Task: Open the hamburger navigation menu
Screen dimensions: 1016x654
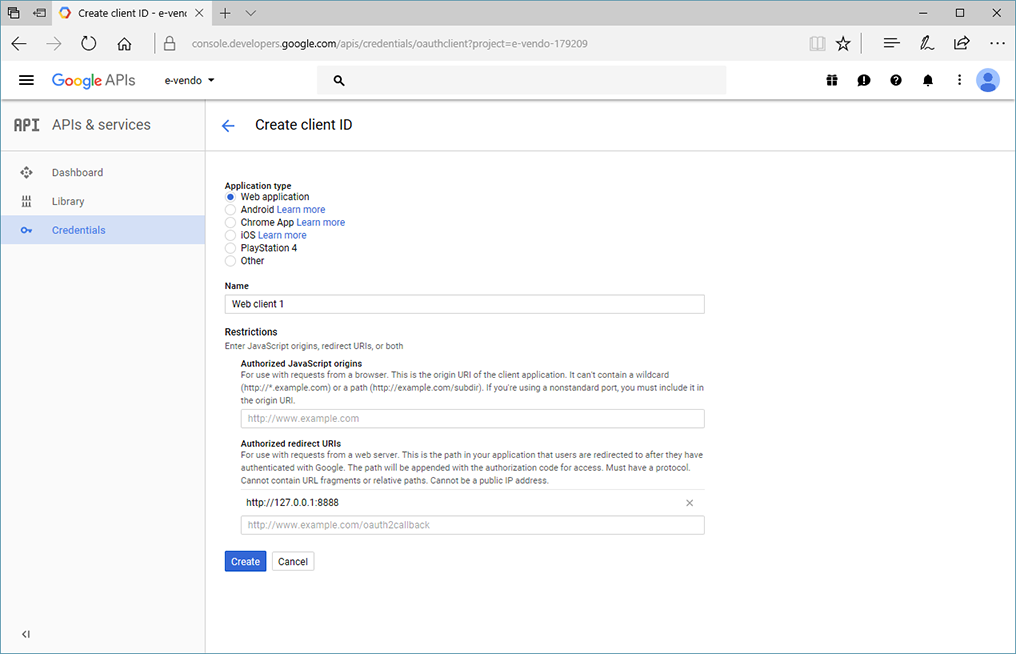Action: (x=26, y=80)
